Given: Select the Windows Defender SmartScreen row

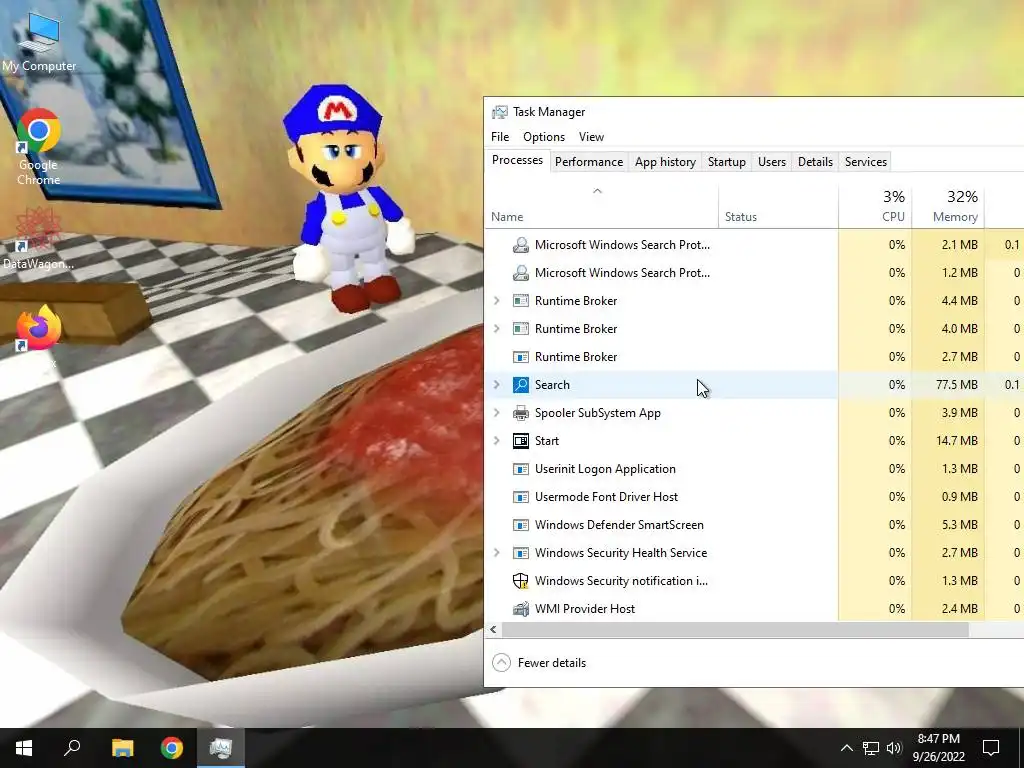Looking at the screenshot, I should click(754, 525).
